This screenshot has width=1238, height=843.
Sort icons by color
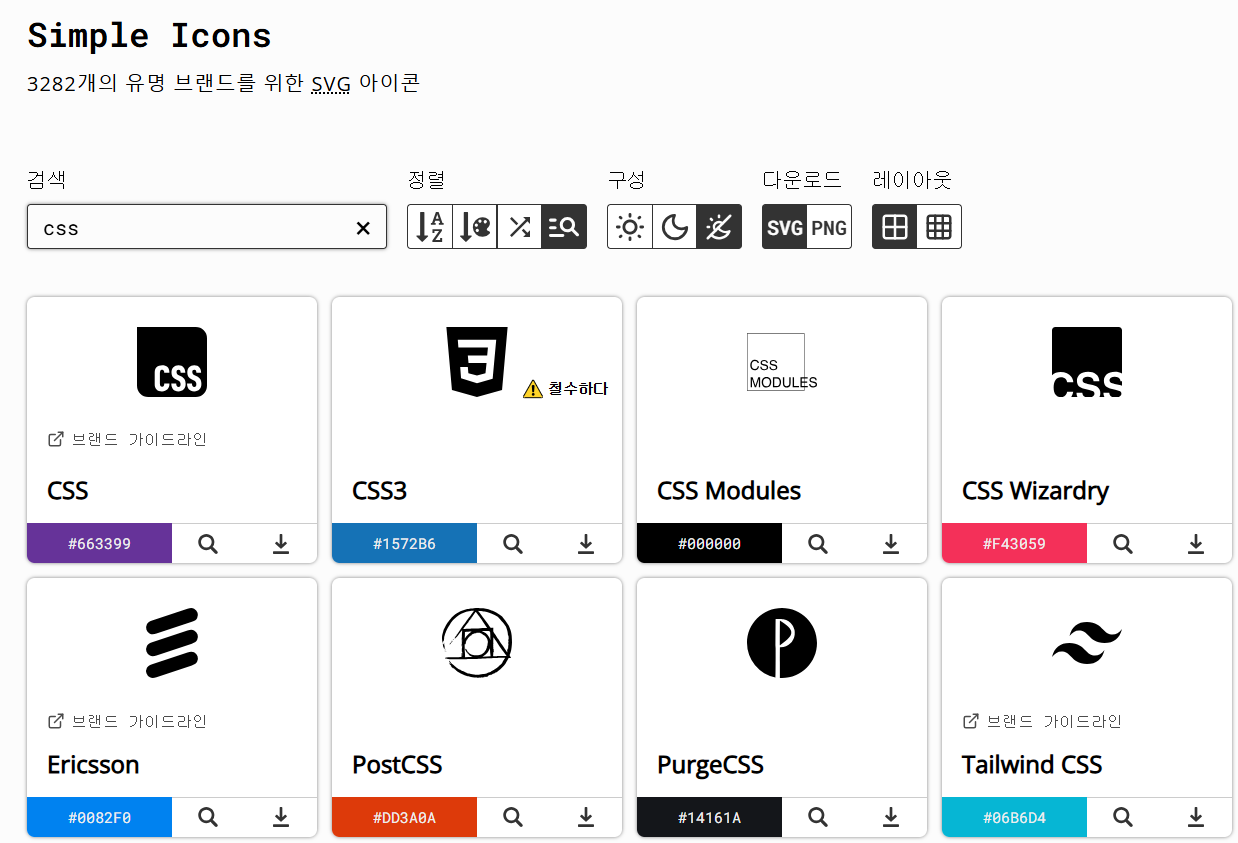[x=475, y=227]
